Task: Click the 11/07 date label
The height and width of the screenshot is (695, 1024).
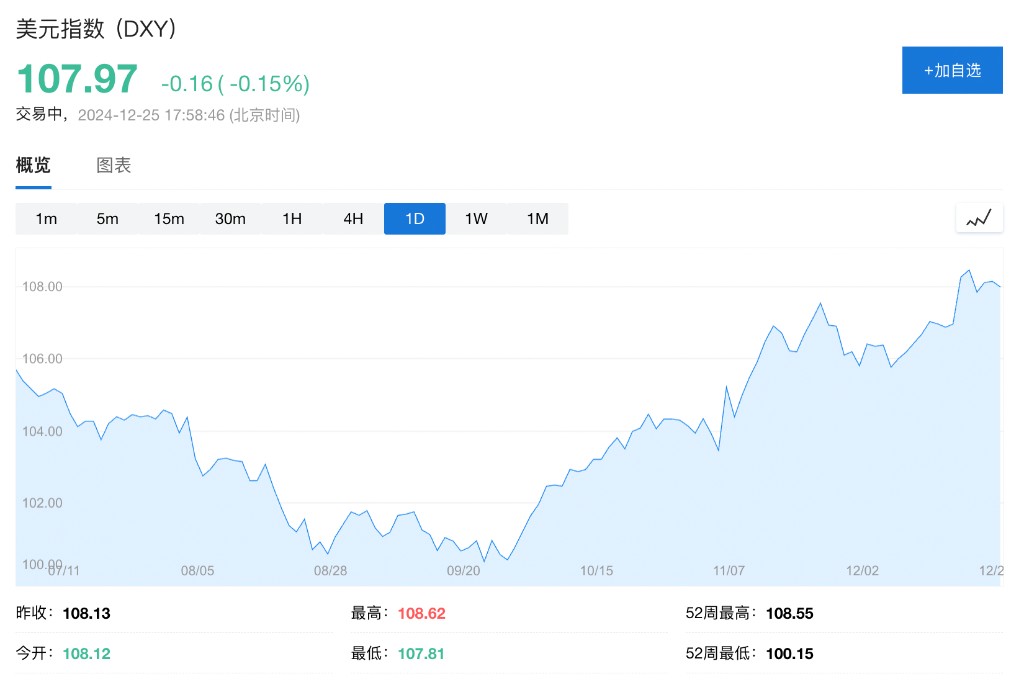Action: pos(729,570)
